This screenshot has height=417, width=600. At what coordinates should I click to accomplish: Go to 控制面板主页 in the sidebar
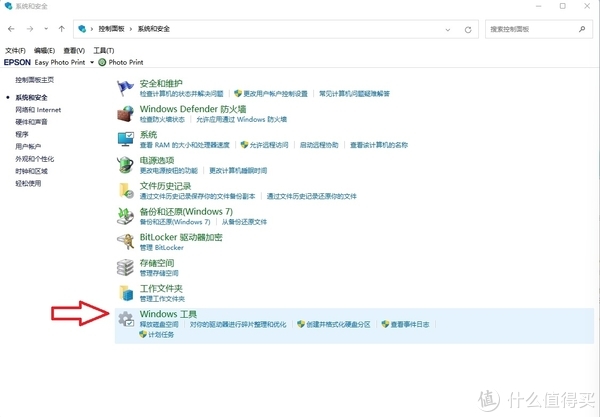pyautogui.click(x=34, y=80)
